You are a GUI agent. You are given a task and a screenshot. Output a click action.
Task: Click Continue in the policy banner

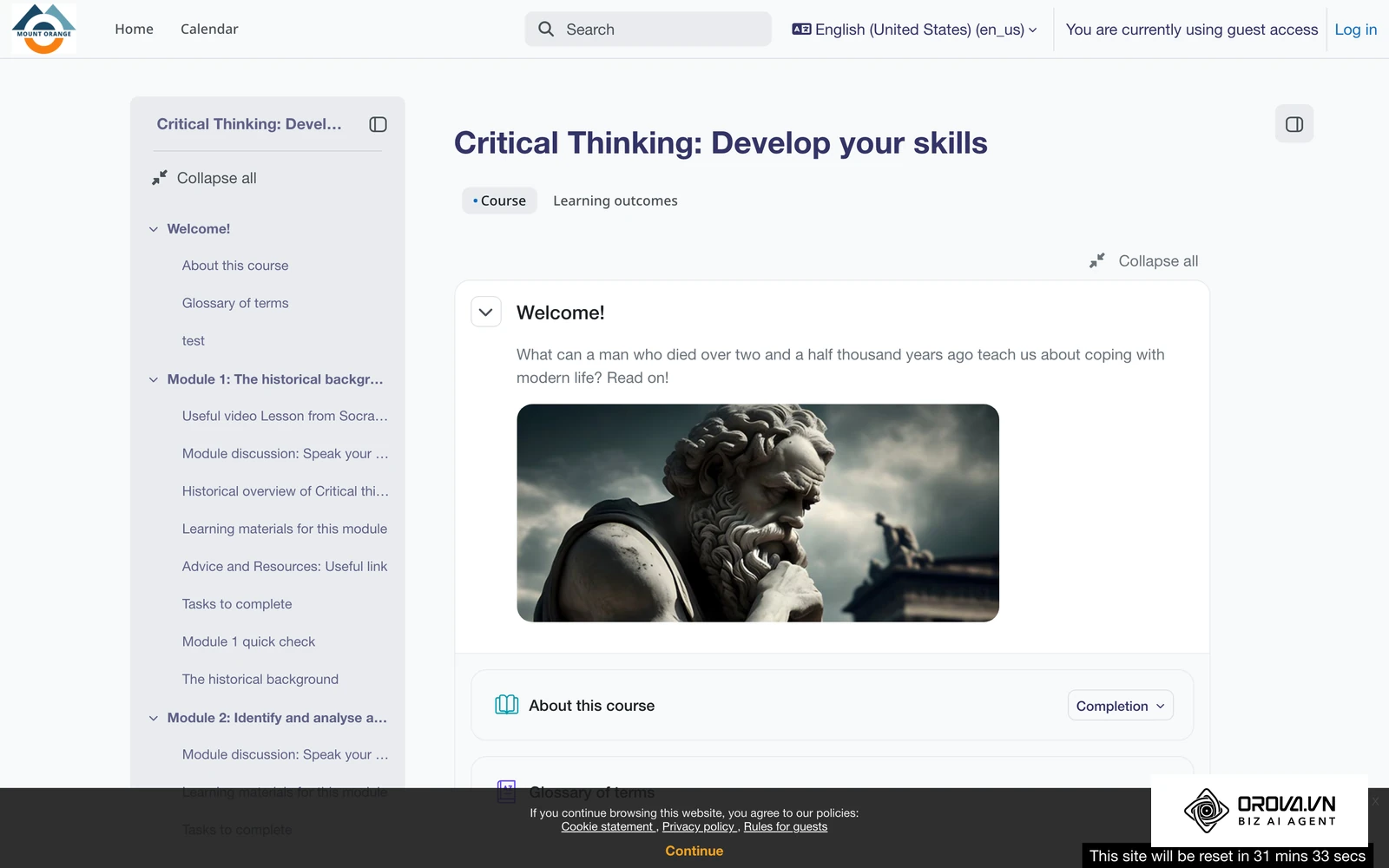694,851
